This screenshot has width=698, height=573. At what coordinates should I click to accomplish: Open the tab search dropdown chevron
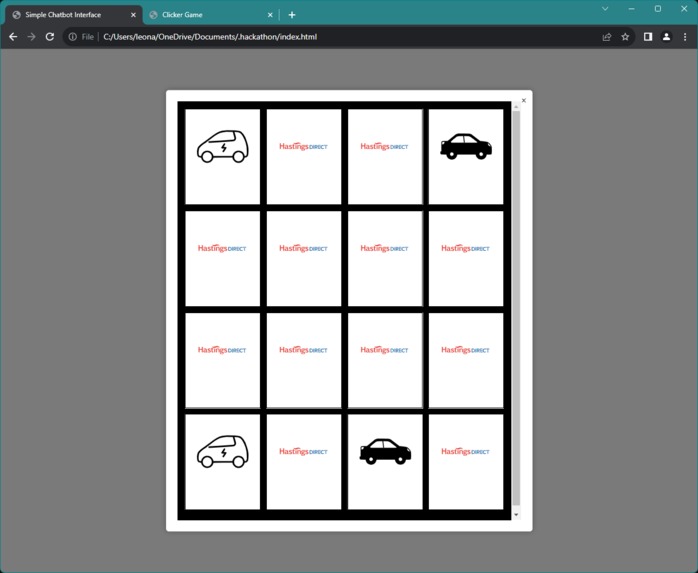605,9
